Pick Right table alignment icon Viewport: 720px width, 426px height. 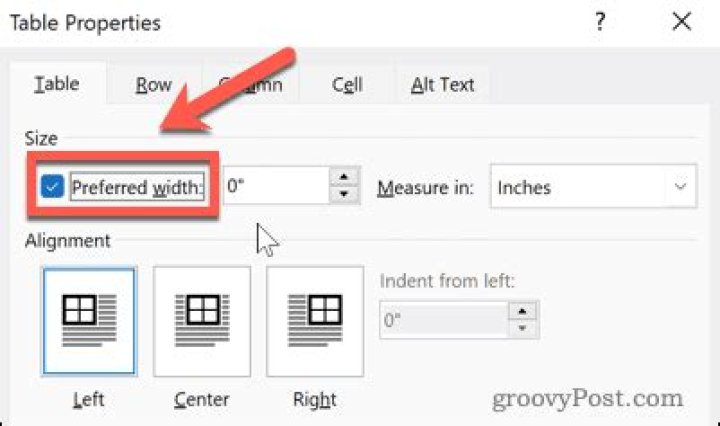315,319
